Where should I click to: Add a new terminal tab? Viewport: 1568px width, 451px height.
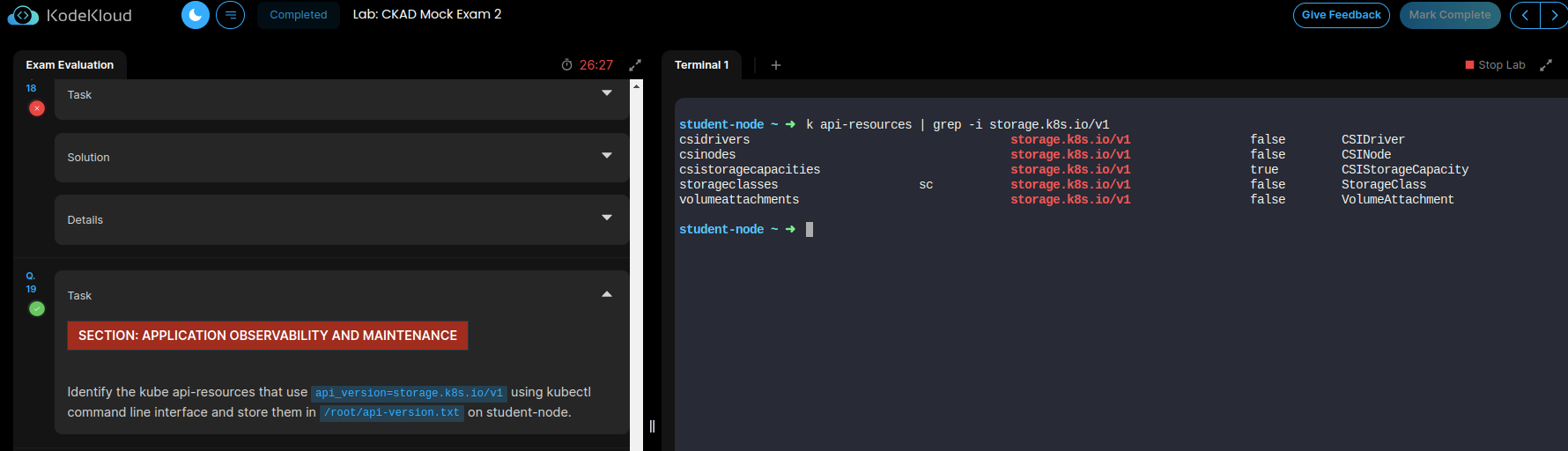[776, 65]
